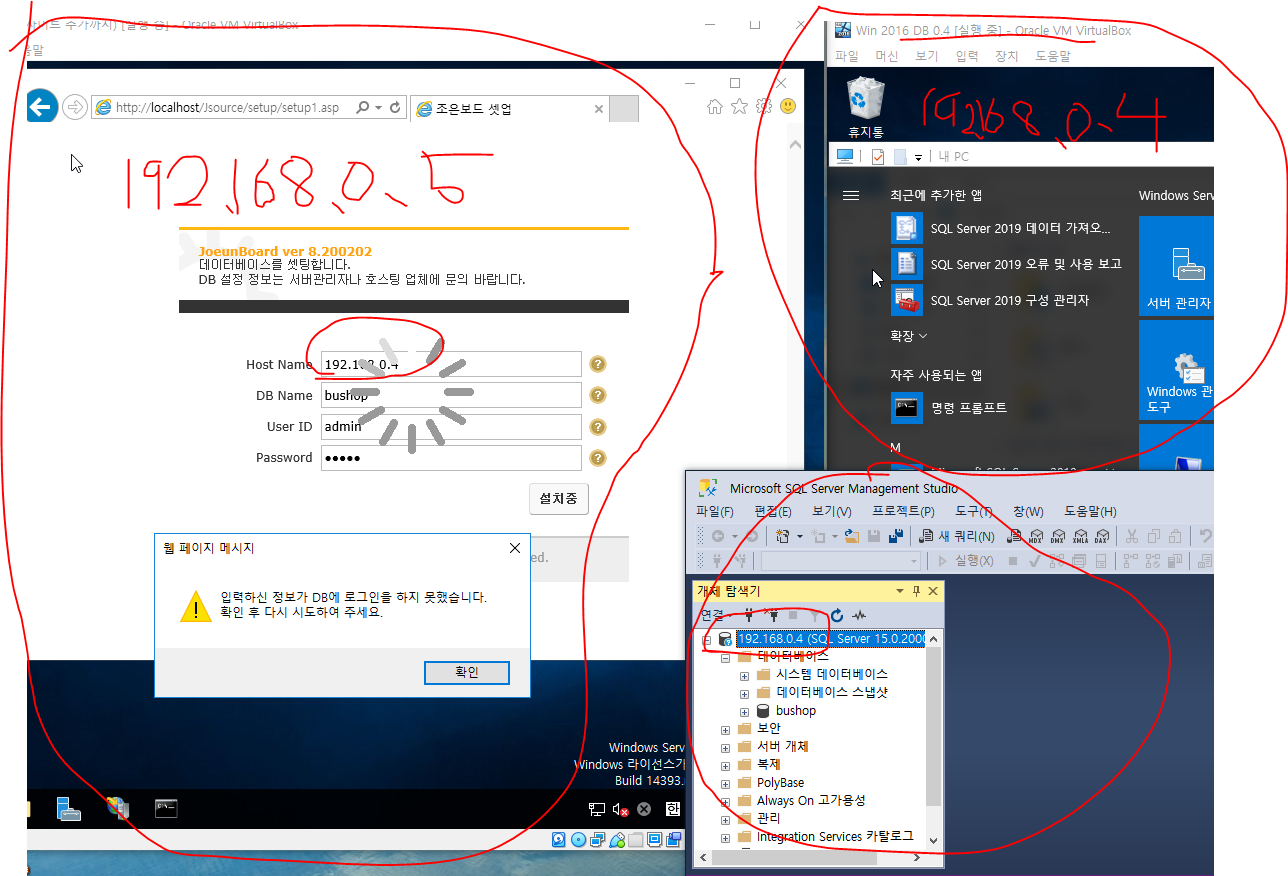Expand the 보안 node
This screenshot has width=1288, height=876.
(725, 729)
